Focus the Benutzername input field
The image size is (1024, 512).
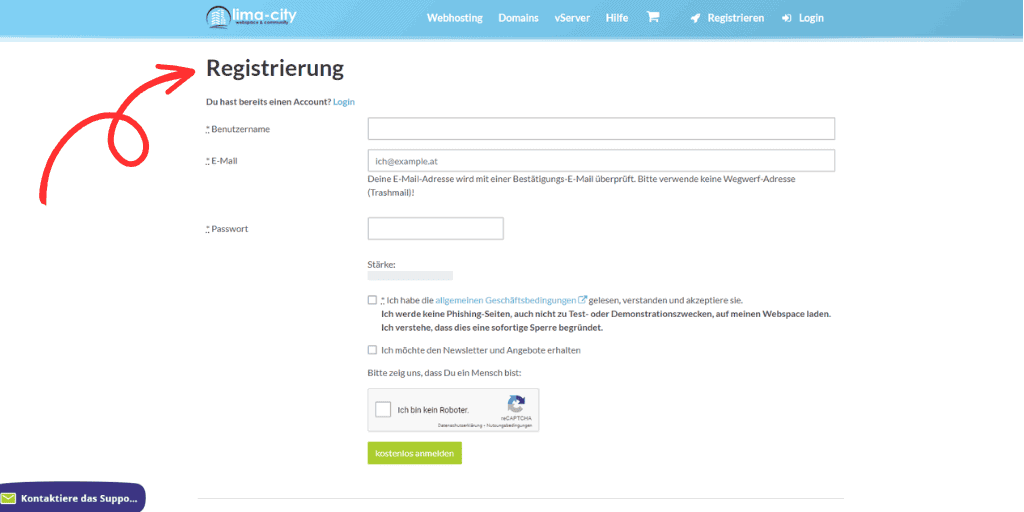point(601,129)
